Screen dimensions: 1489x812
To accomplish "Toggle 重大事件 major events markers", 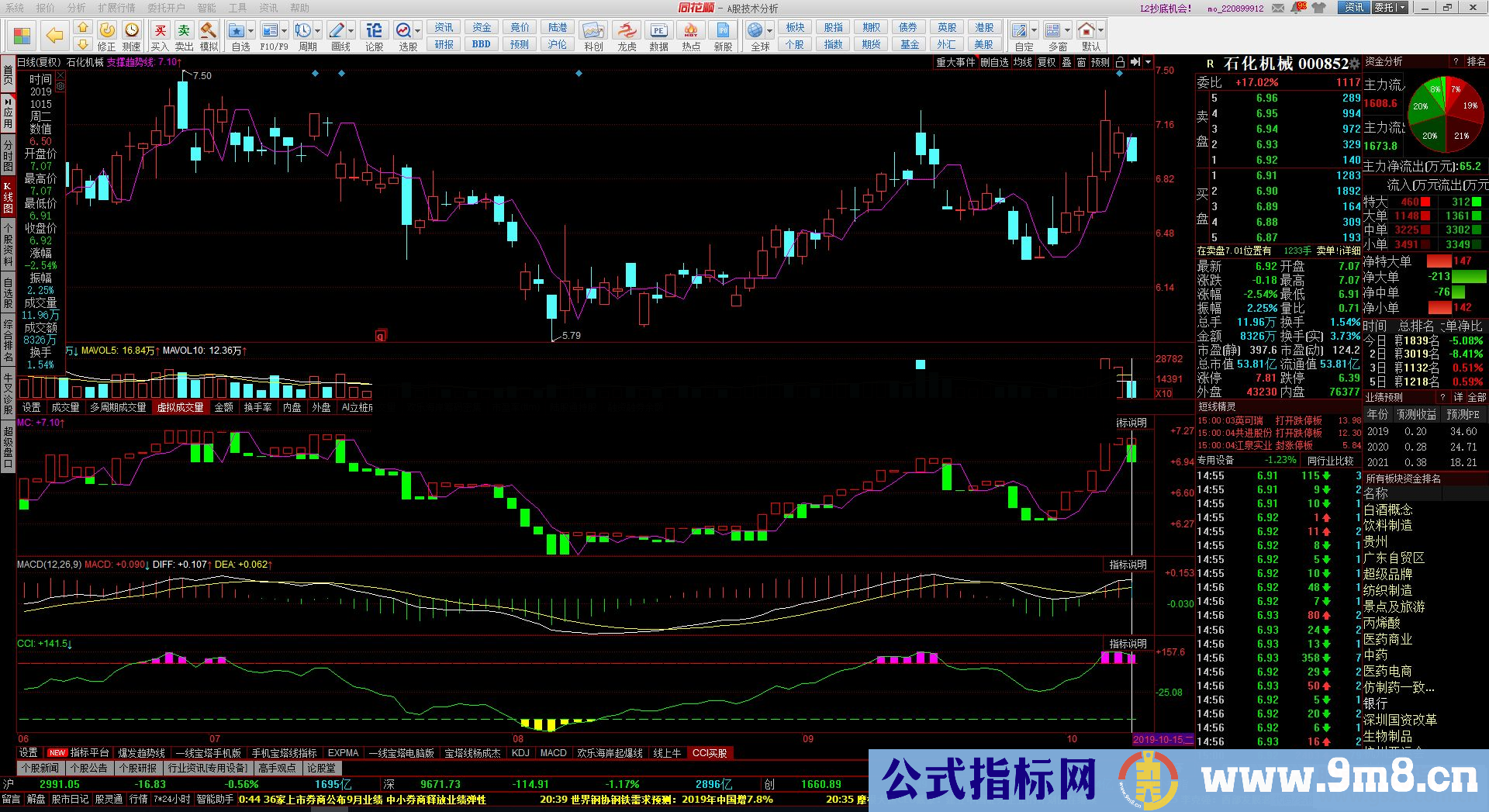I will click(x=955, y=62).
